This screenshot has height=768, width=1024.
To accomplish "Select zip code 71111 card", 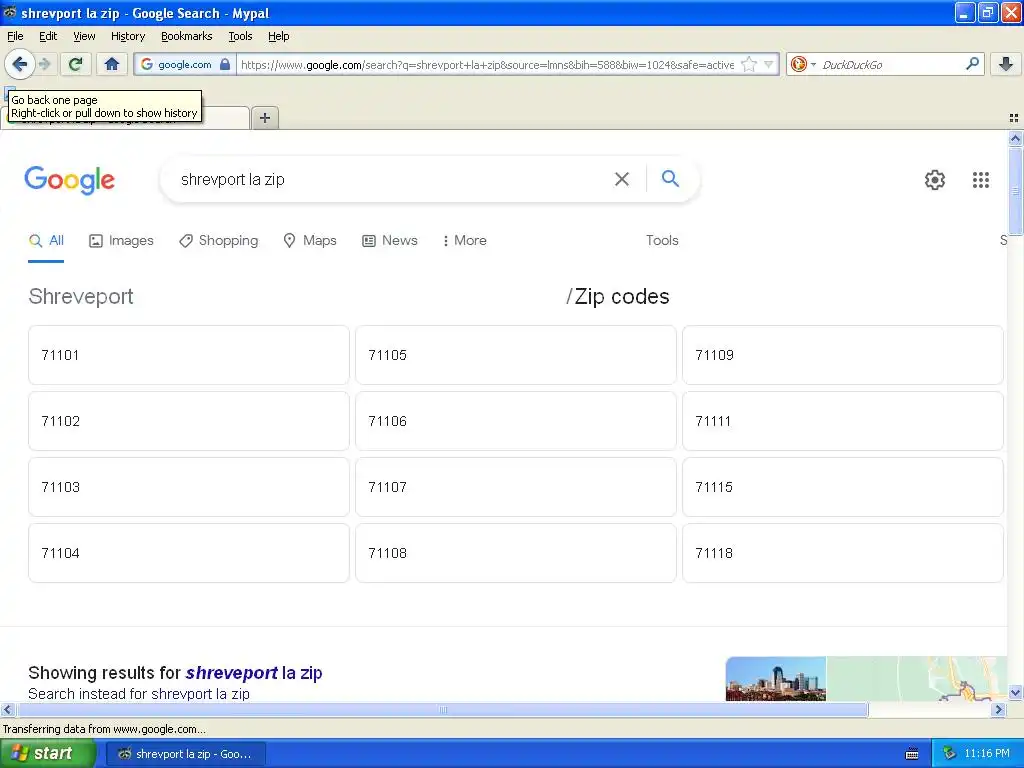I will 843,421.
